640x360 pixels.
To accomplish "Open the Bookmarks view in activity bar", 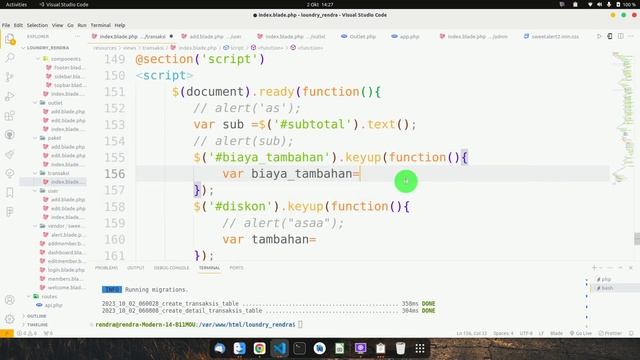I will 10,192.
